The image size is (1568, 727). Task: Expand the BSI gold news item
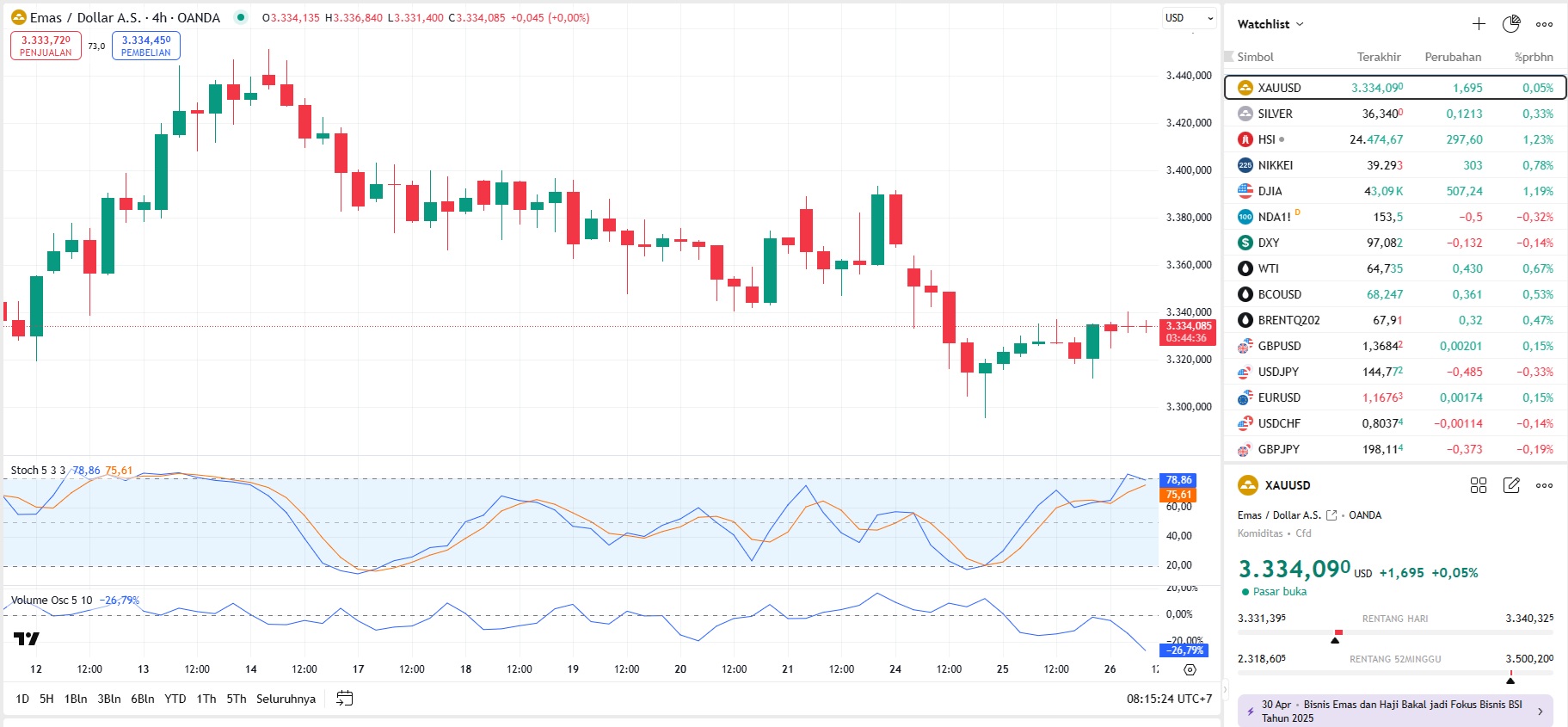(x=1394, y=711)
